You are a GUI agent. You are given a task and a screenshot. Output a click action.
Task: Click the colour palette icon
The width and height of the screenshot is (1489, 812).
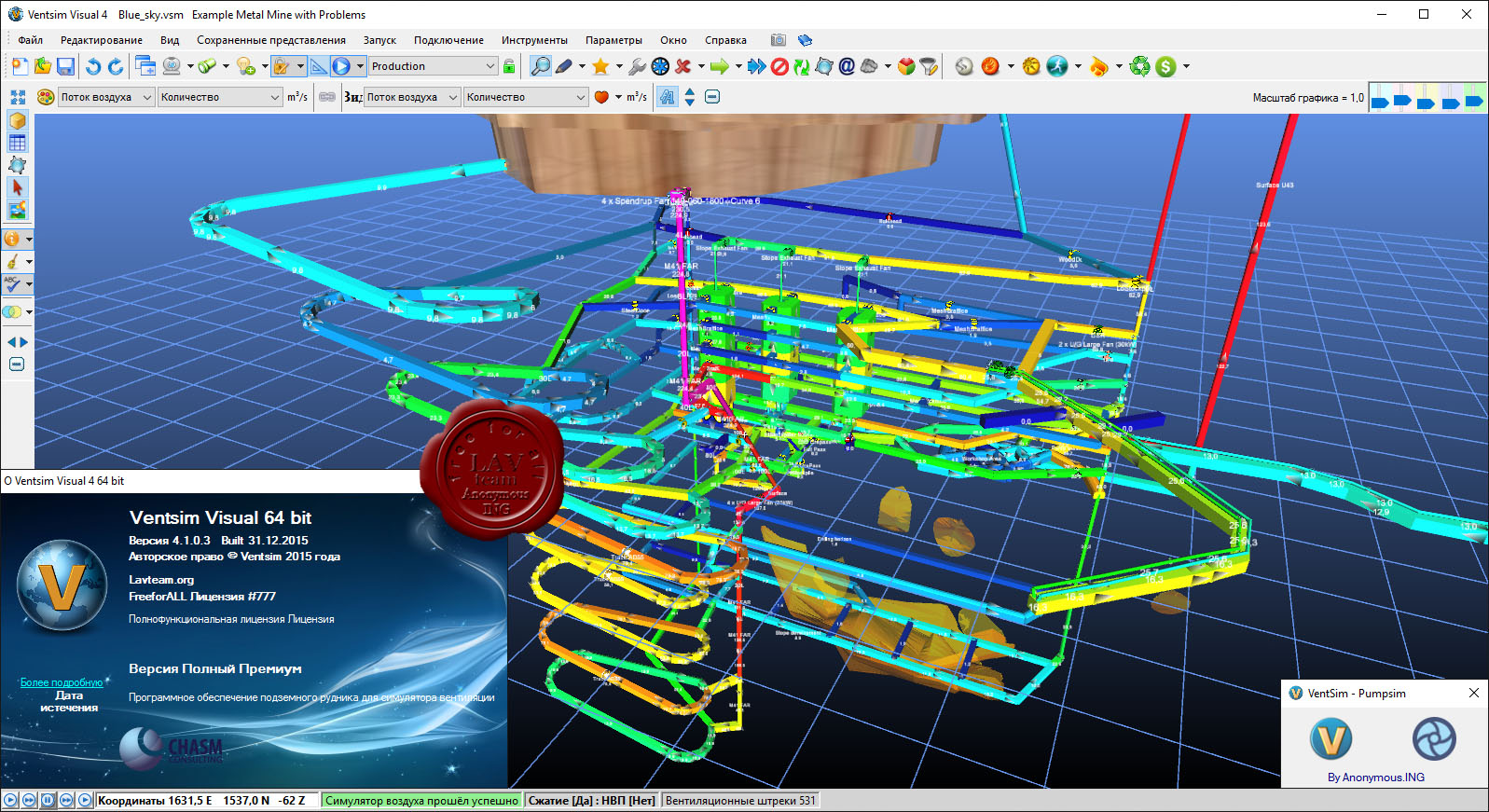[x=45, y=97]
